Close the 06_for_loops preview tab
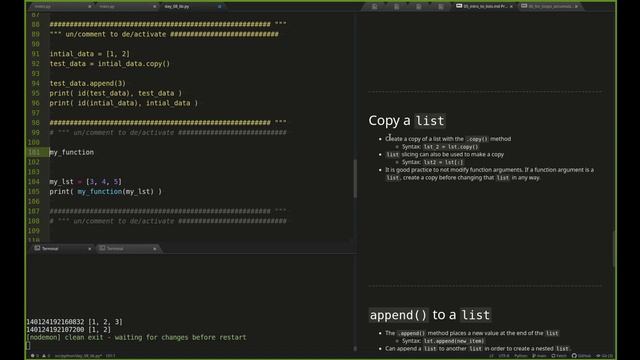The image size is (640, 360). click(576, 7)
